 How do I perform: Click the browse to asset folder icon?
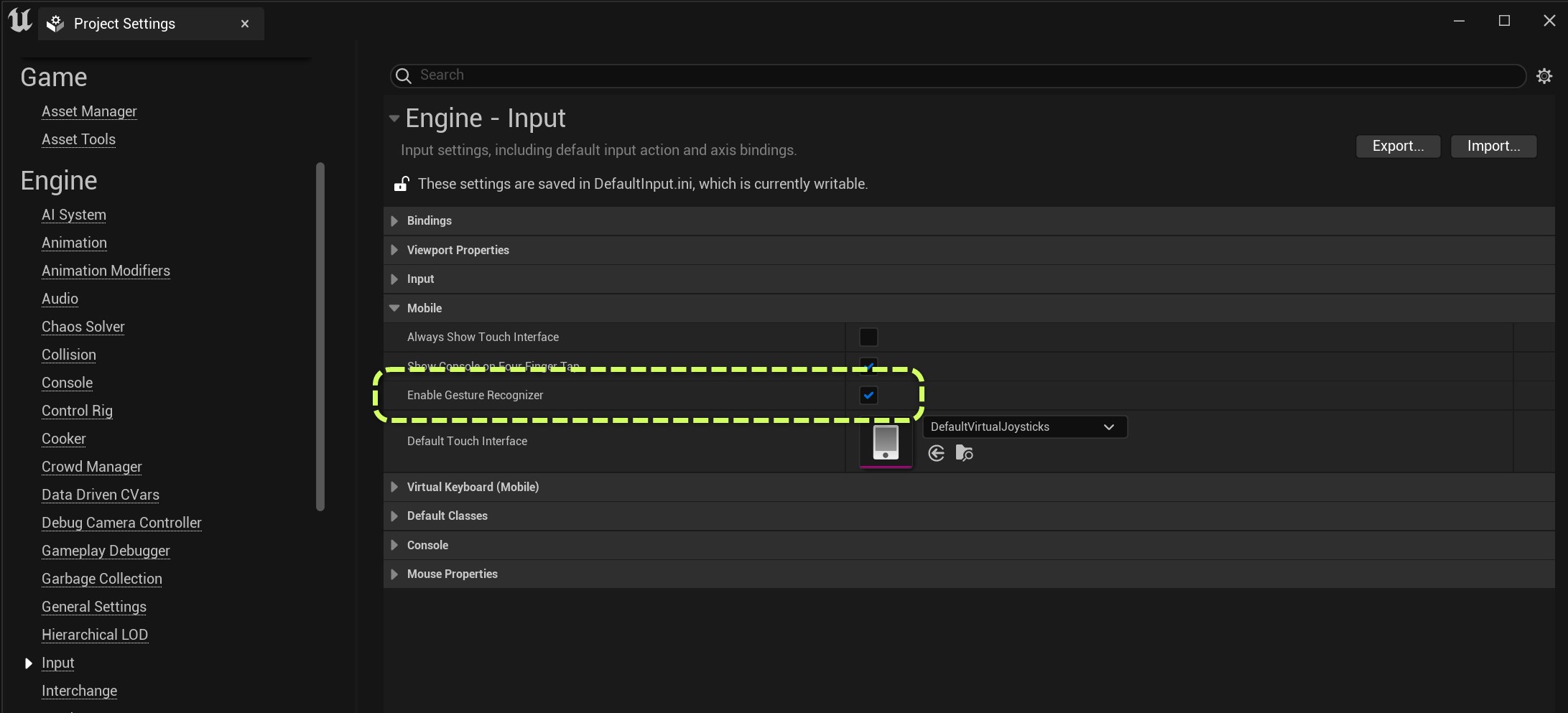tap(965, 453)
